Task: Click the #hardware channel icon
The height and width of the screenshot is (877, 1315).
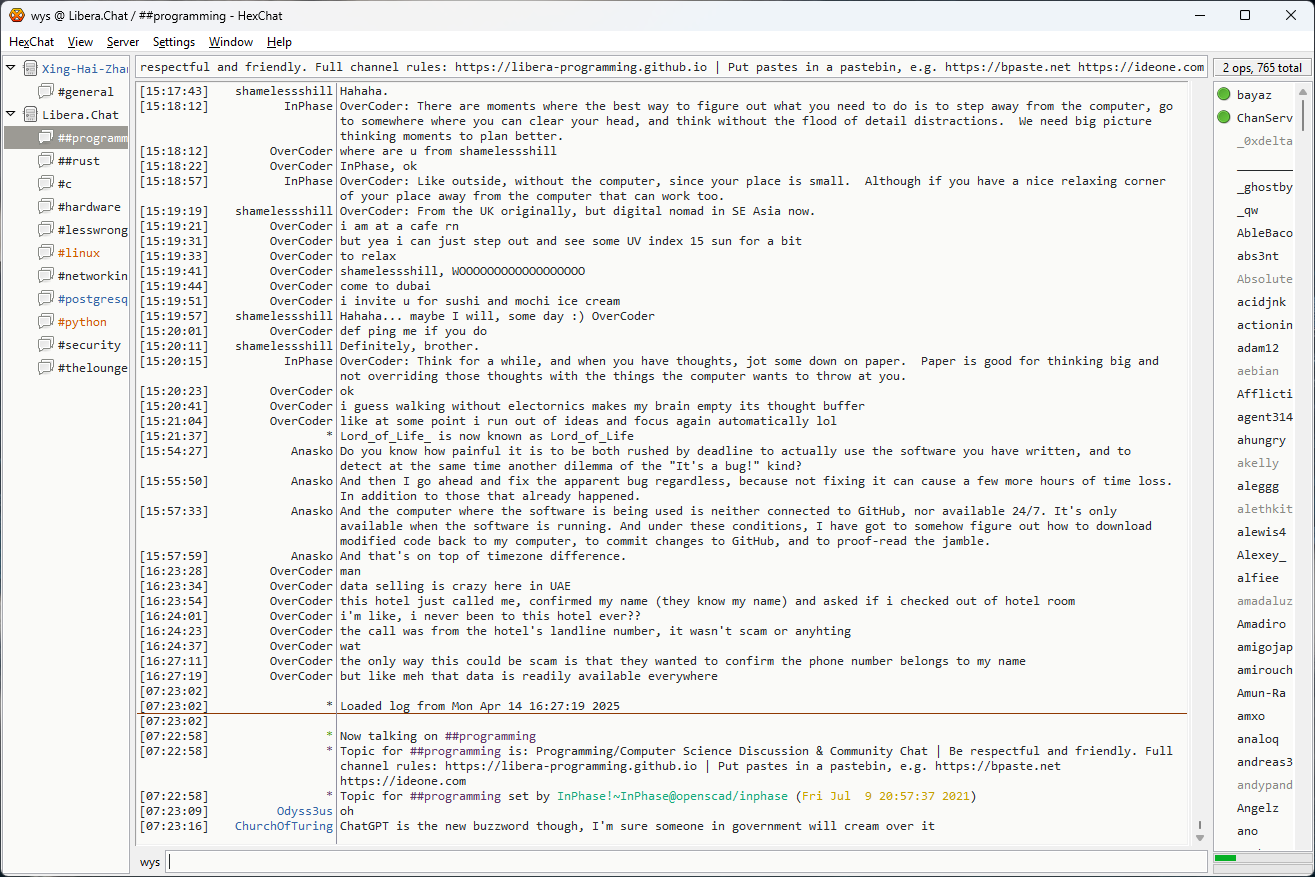Action: [46, 207]
